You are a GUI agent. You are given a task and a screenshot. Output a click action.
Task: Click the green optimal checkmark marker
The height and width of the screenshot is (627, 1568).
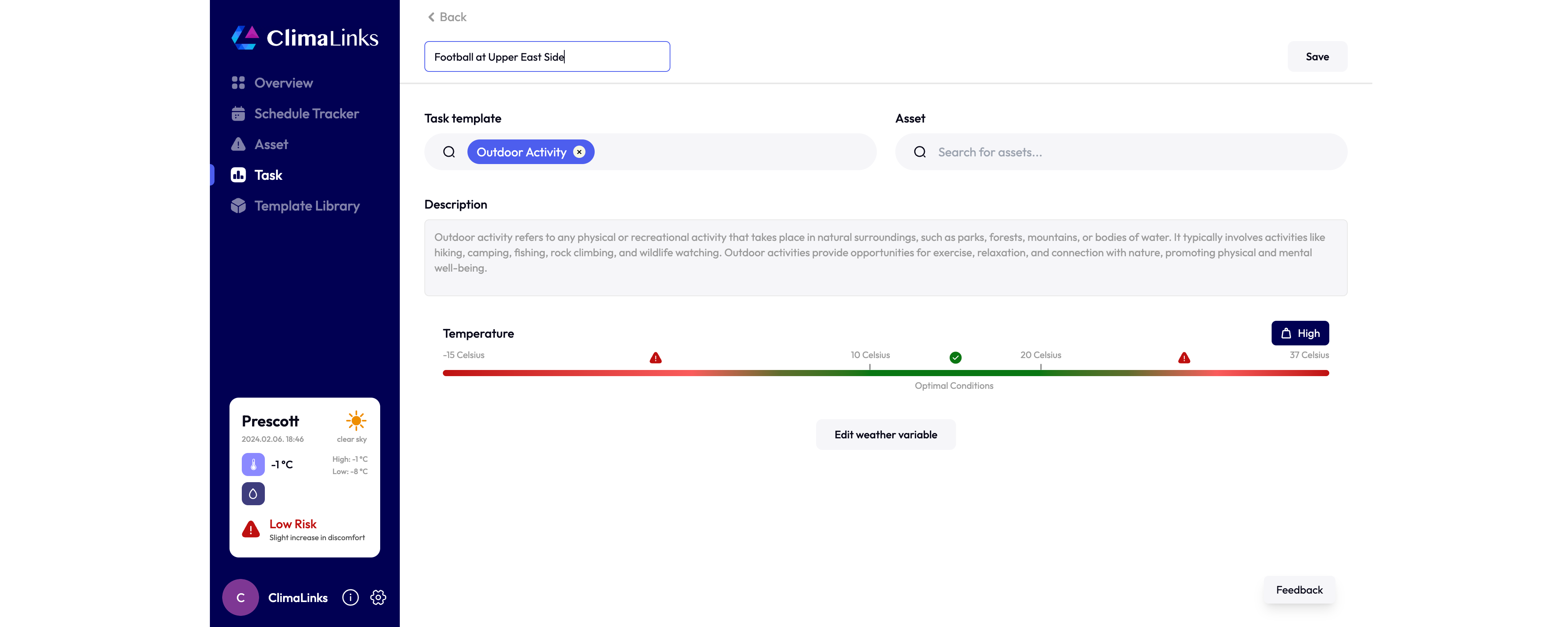(x=956, y=358)
